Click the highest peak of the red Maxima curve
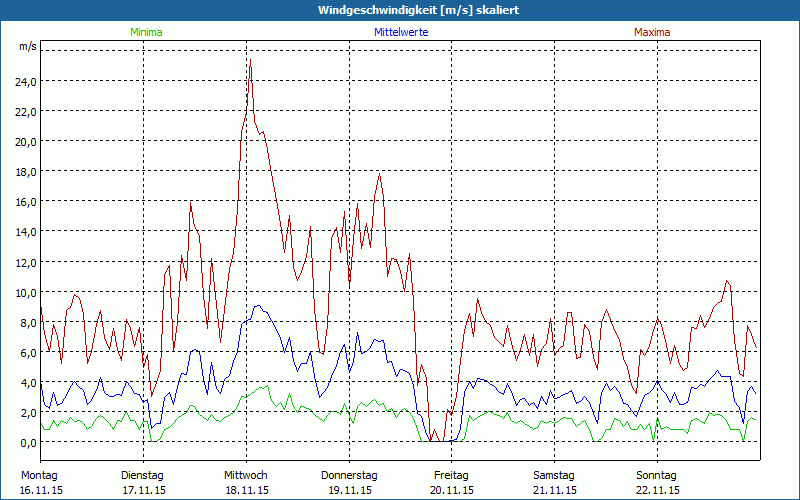Screen dimensions: 800x500 (x=250, y=60)
